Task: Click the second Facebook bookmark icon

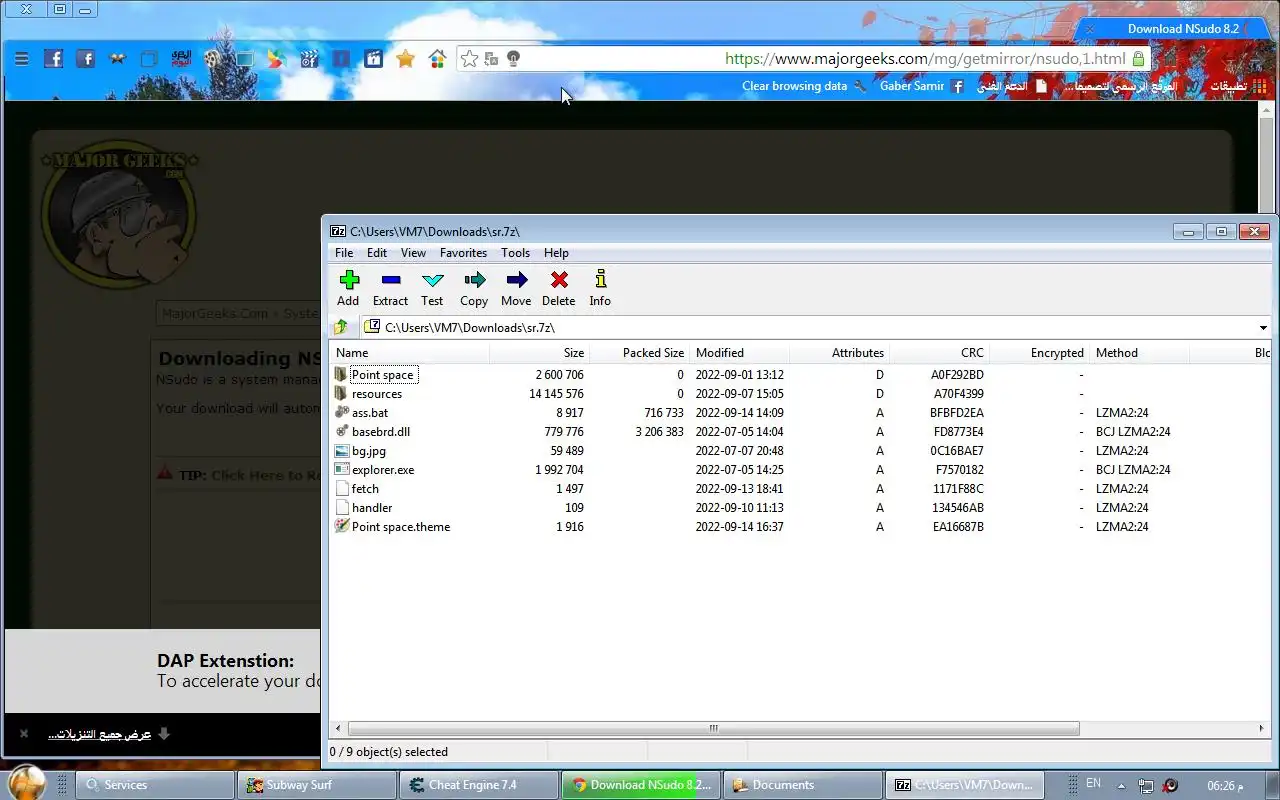Action: 85,59
